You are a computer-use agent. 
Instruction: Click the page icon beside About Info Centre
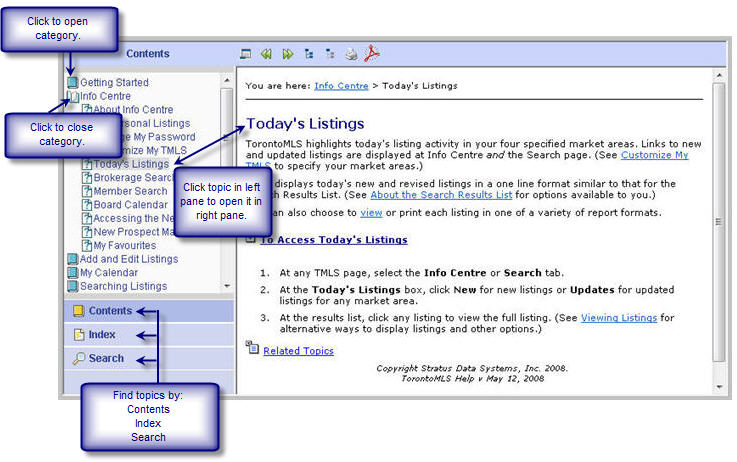pos(87,110)
